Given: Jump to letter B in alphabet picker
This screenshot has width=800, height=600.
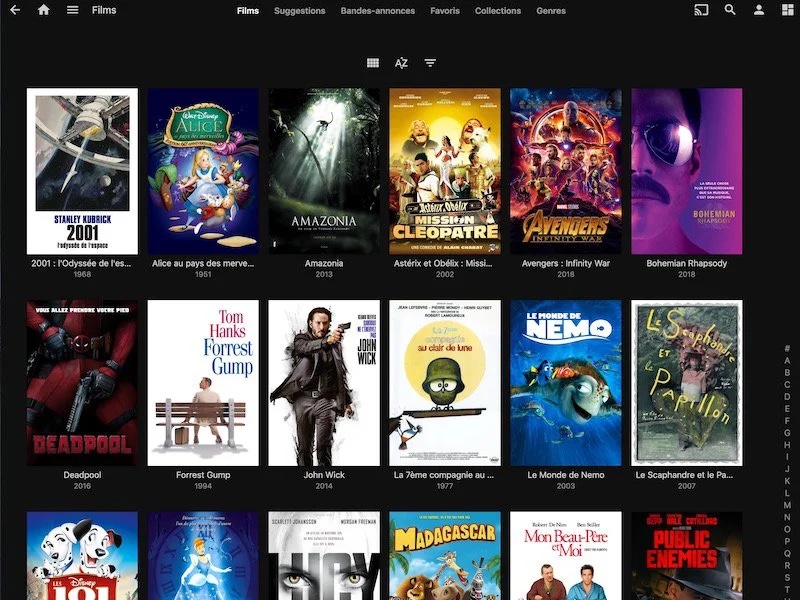Looking at the screenshot, I should (x=787, y=372).
